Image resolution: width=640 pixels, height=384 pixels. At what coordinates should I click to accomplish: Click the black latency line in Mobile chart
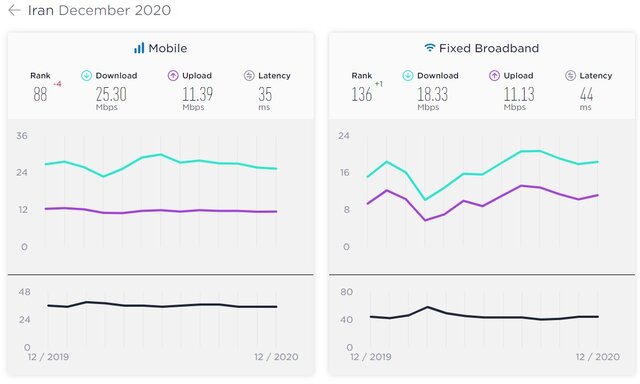coord(161,306)
